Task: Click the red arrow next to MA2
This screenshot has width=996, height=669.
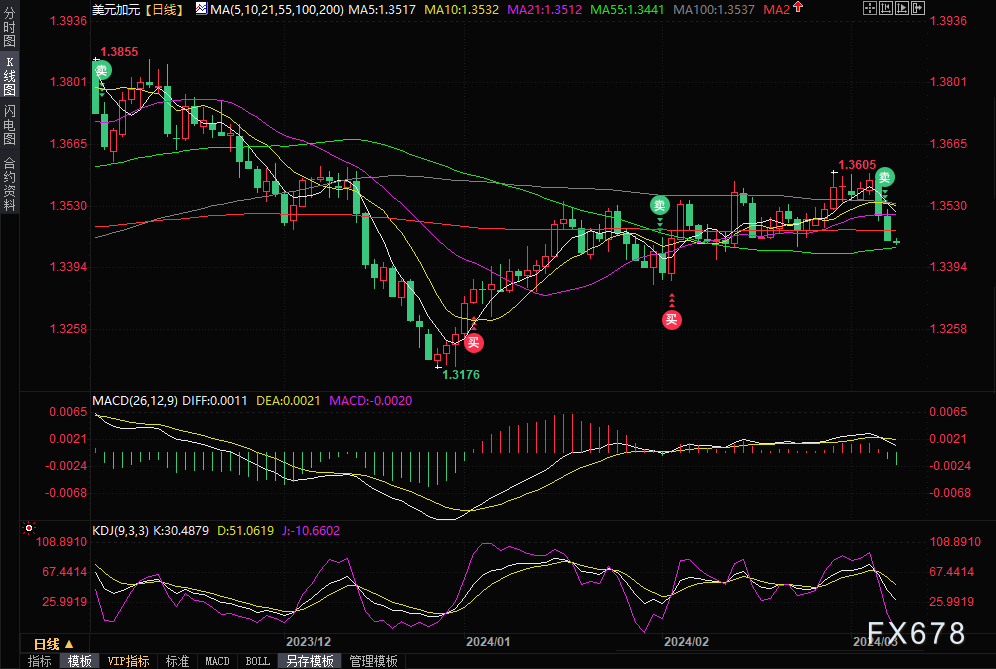Action: [798, 8]
